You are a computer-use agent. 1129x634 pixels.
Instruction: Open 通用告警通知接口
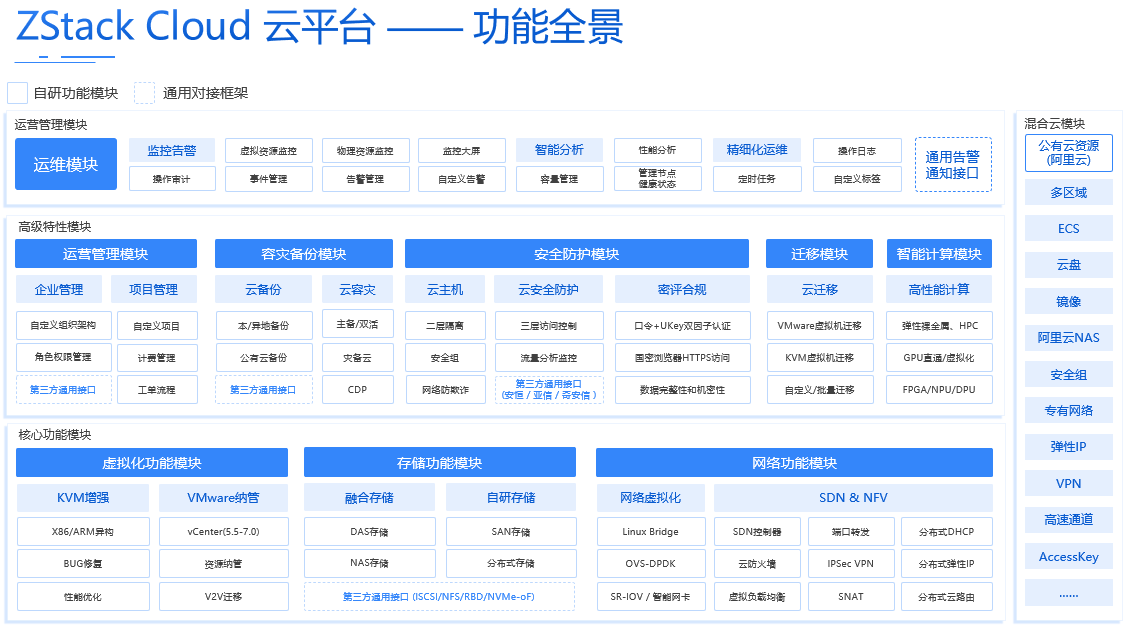[x=952, y=164]
